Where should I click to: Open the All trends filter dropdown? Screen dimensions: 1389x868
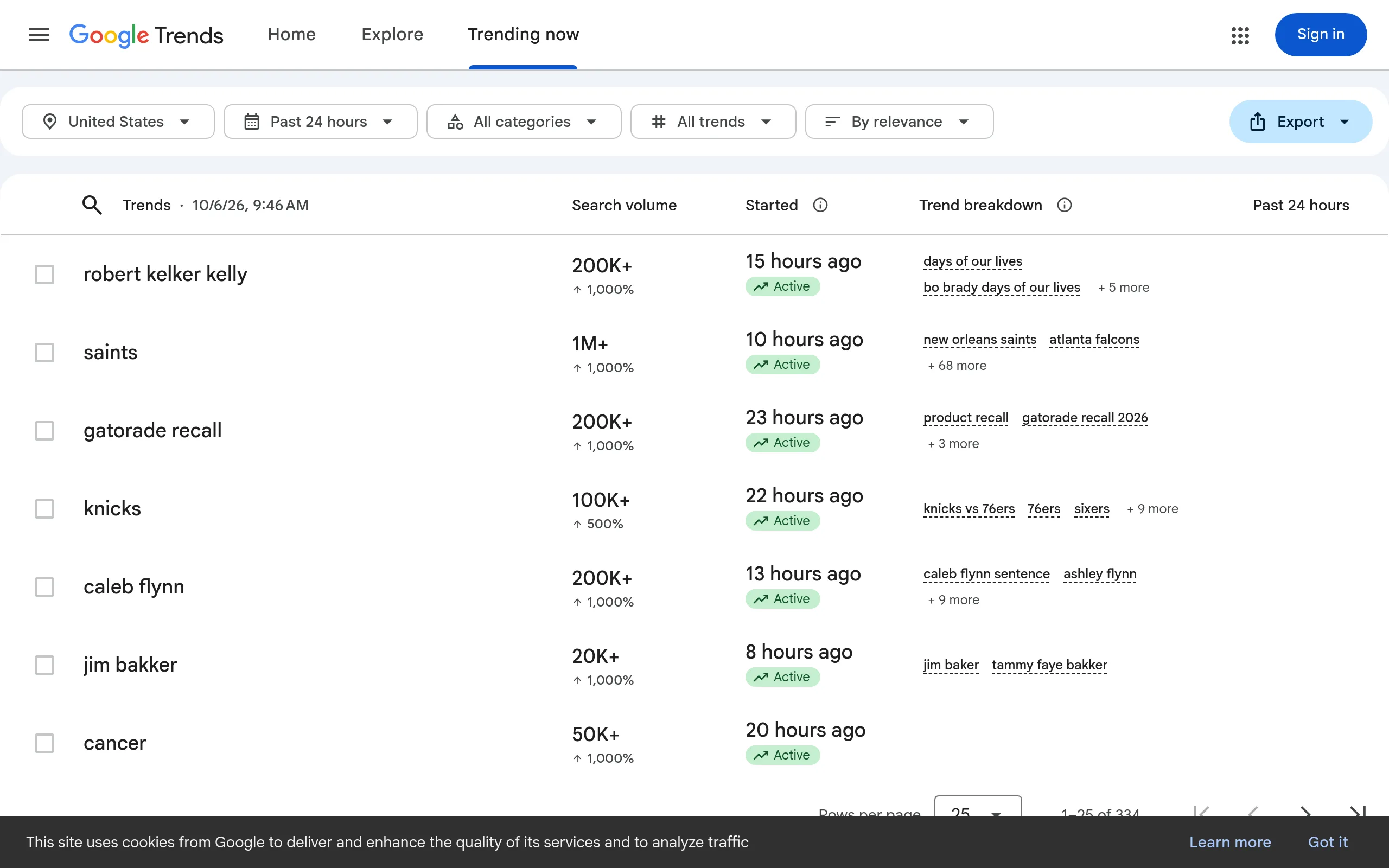click(x=713, y=122)
